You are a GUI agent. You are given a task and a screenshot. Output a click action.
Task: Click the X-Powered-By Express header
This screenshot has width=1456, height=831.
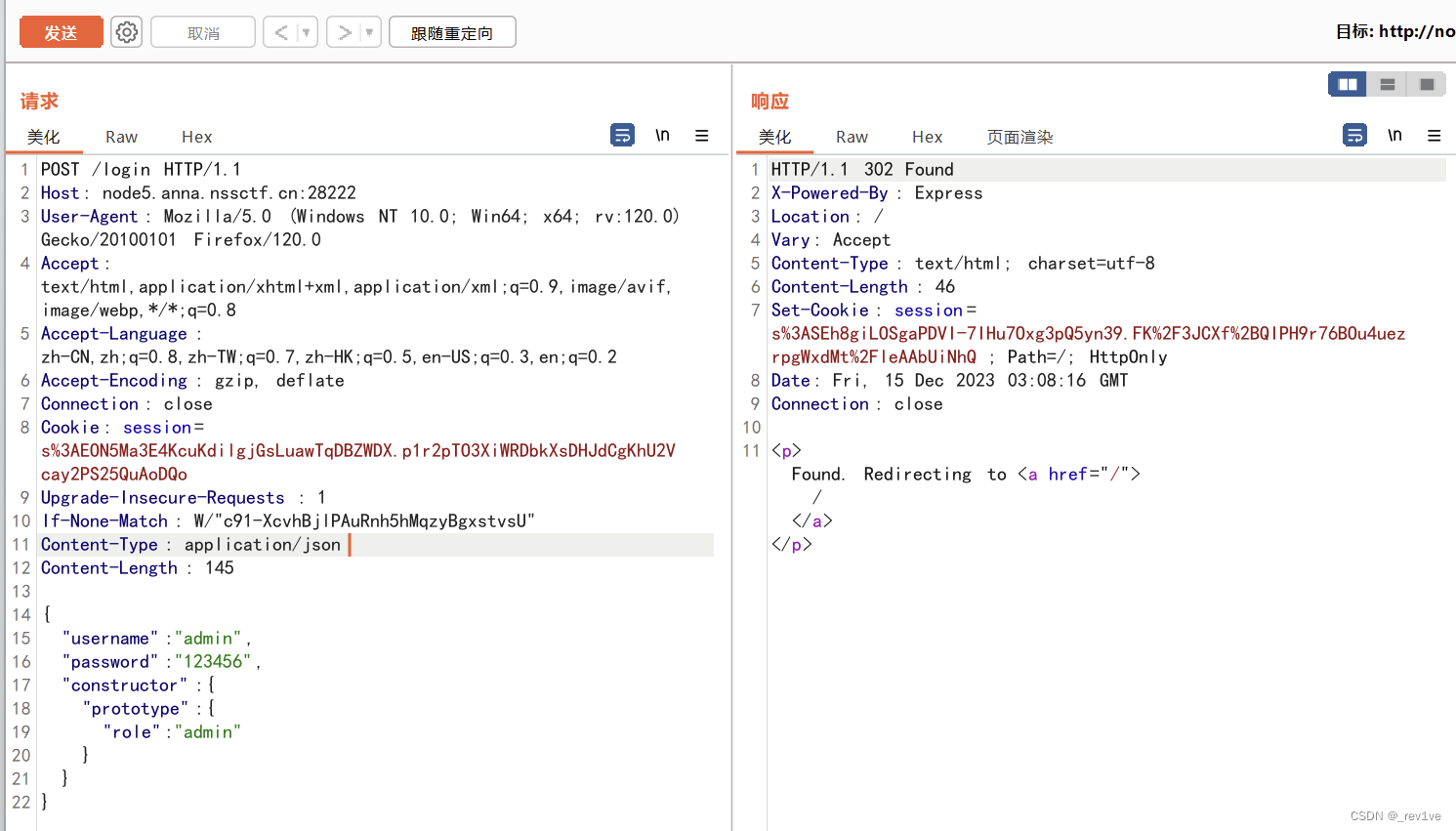click(x=877, y=192)
